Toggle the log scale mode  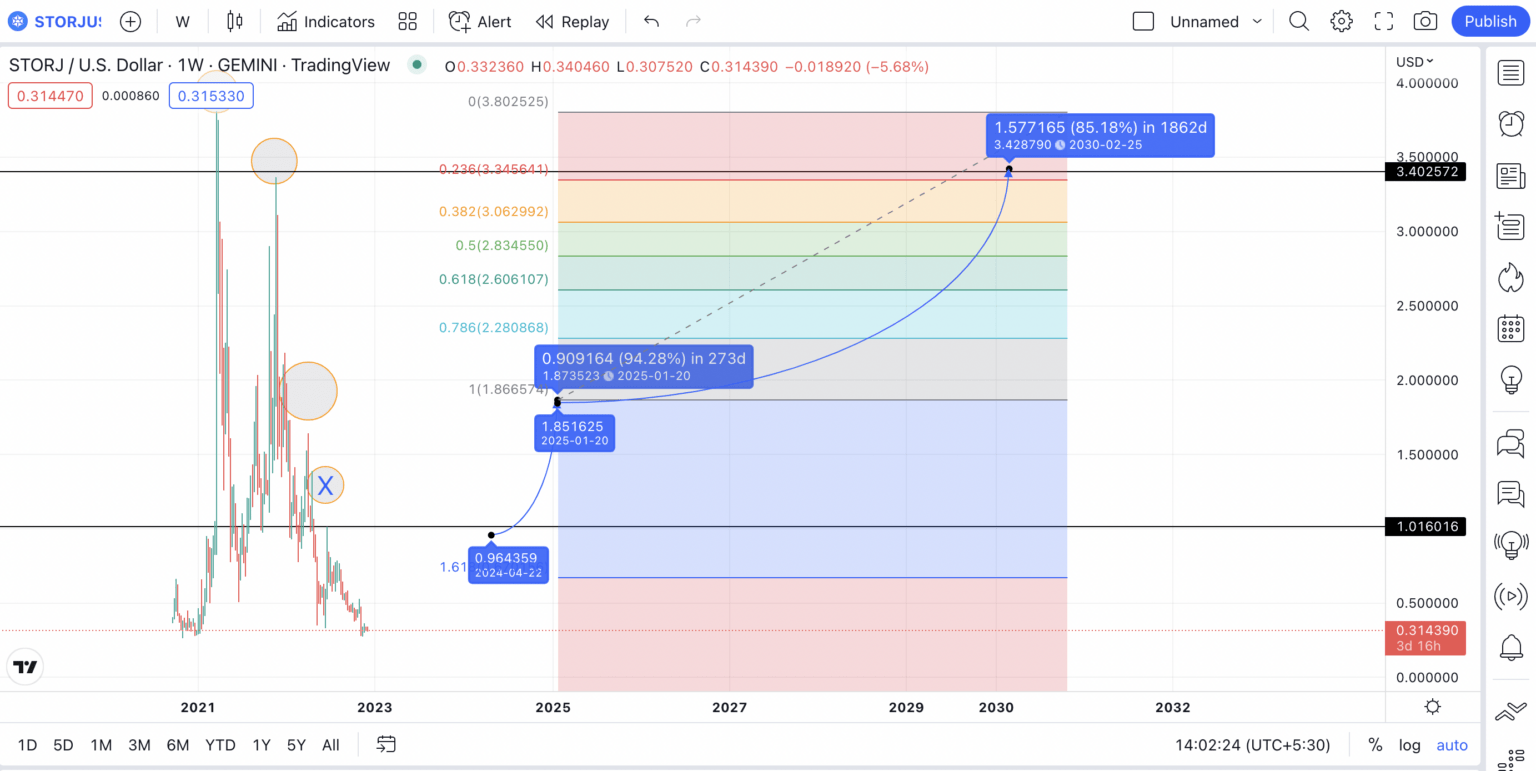pyautogui.click(x=1409, y=745)
